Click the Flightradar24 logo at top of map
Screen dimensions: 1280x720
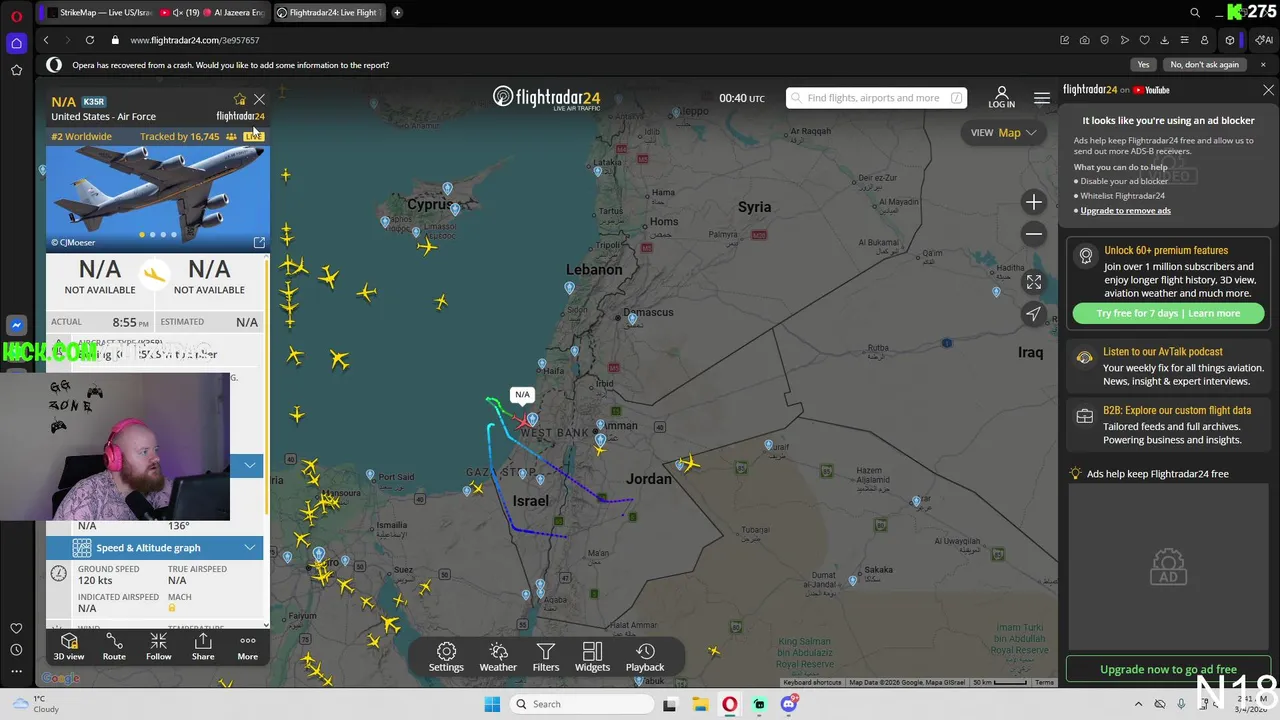pos(547,98)
